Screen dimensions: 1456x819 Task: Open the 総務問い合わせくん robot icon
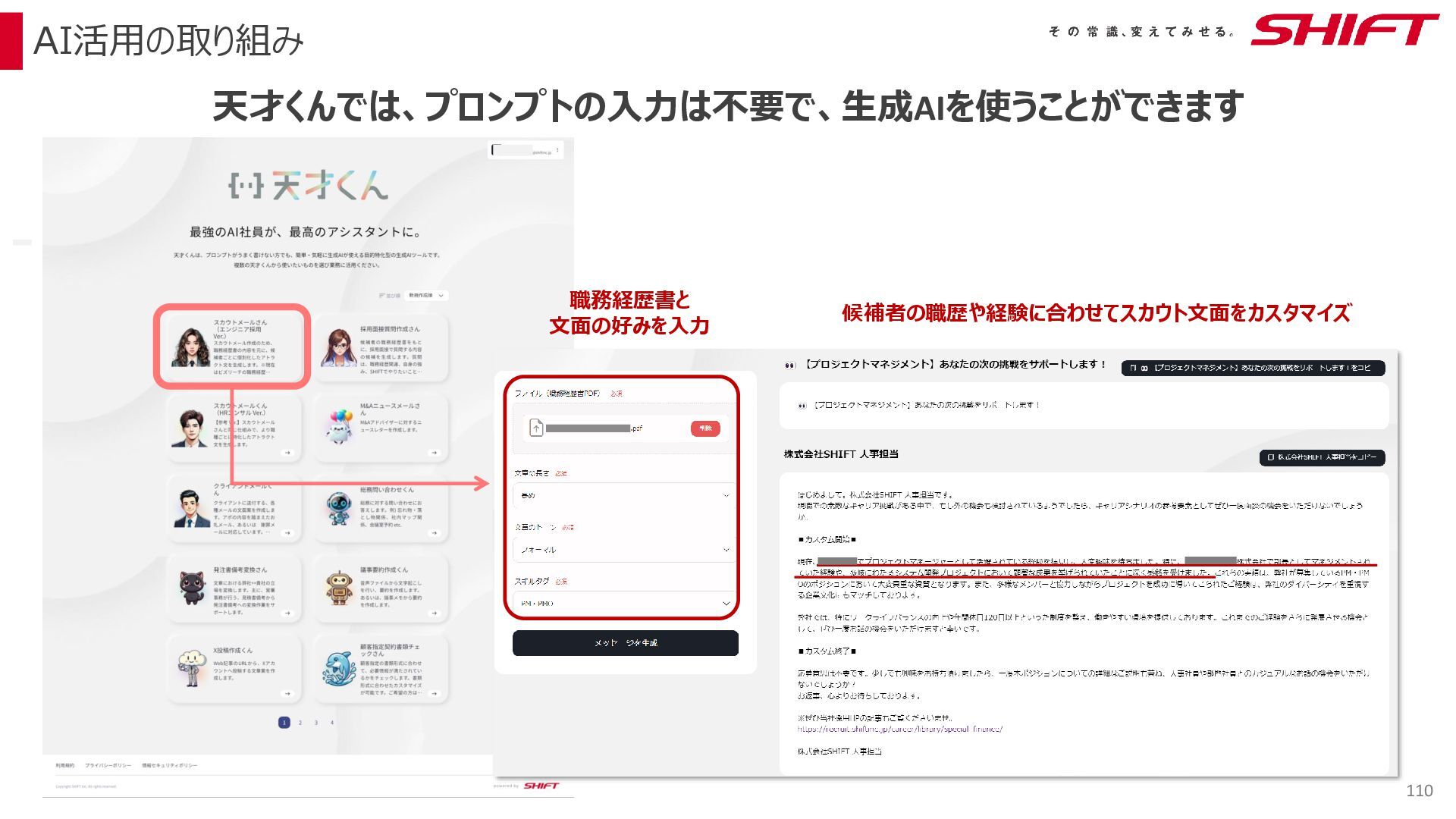[338, 509]
